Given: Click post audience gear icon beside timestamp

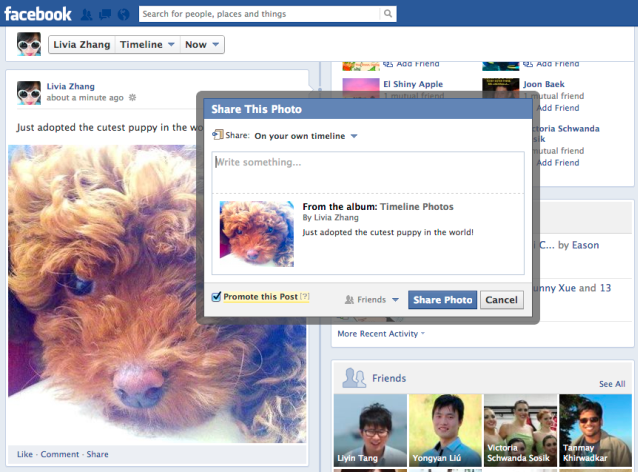Looking at the screenshot, I should [x=132, y=98].
